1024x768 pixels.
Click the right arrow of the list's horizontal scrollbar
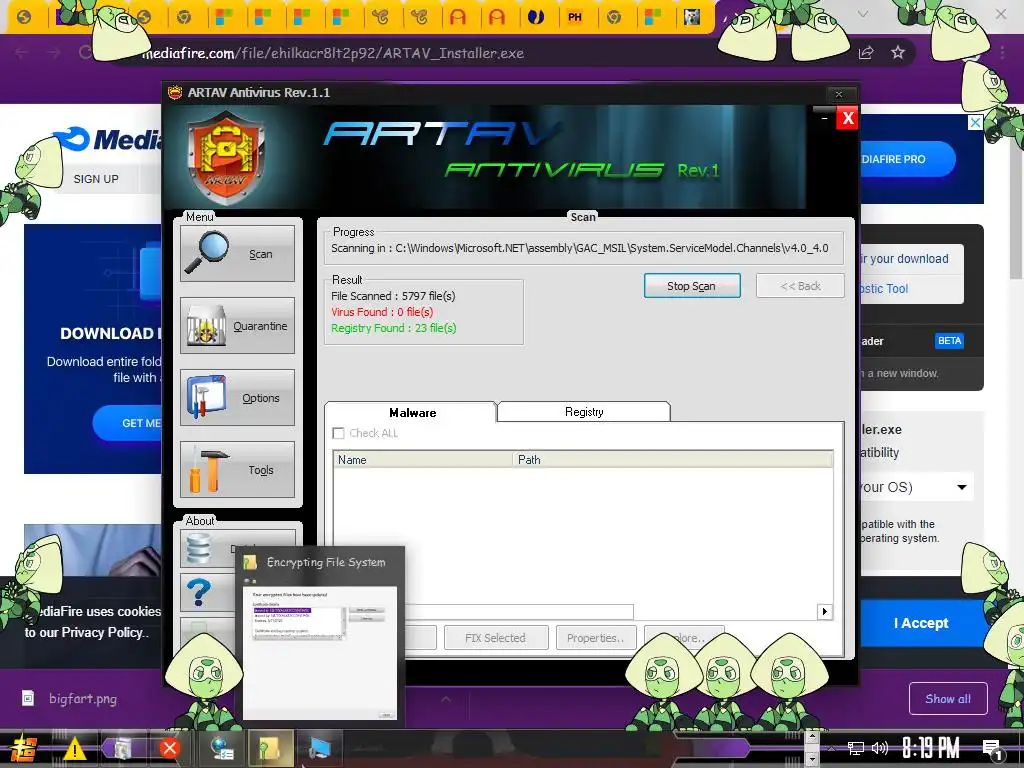(x=824, y=611)
